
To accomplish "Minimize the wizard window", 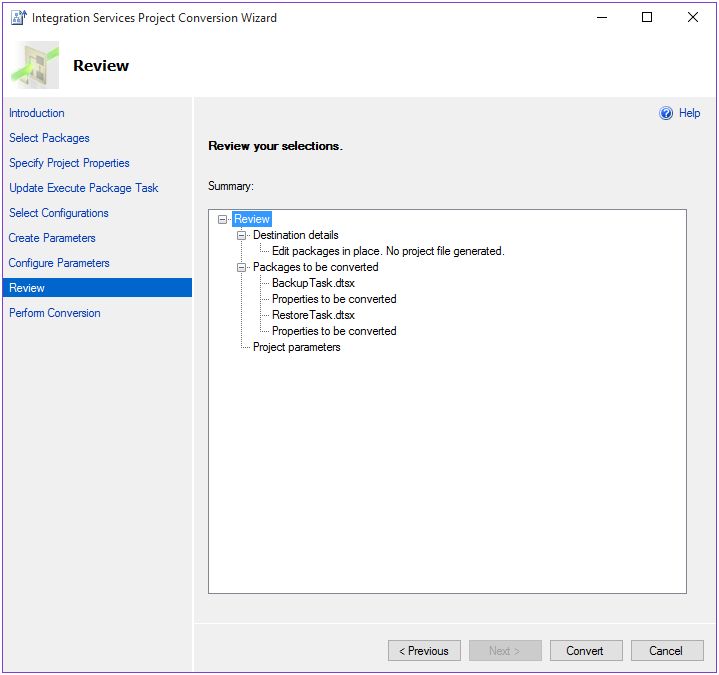I will point(602,17).
